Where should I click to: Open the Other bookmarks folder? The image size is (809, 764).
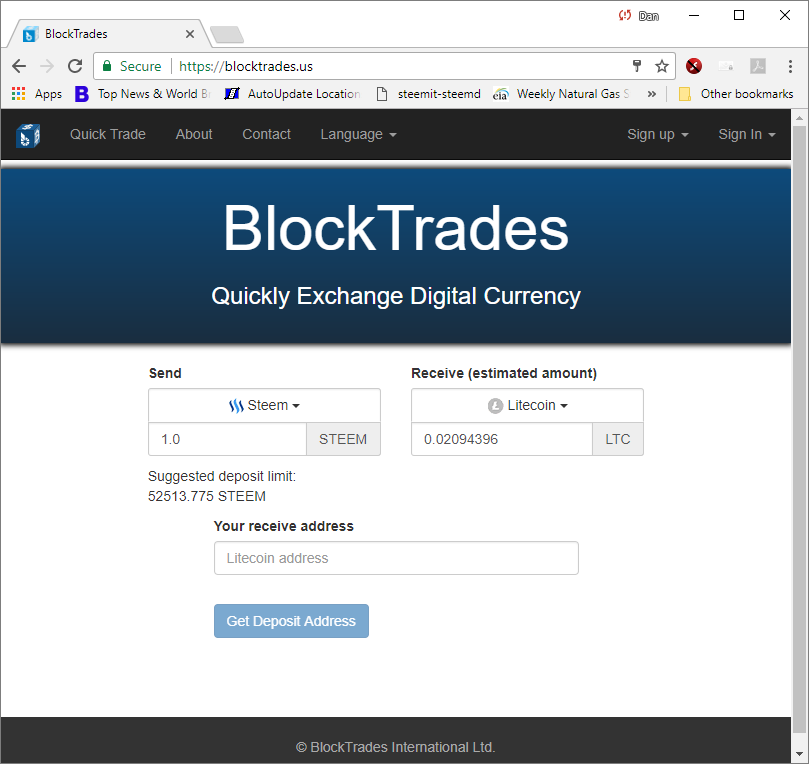736,94
